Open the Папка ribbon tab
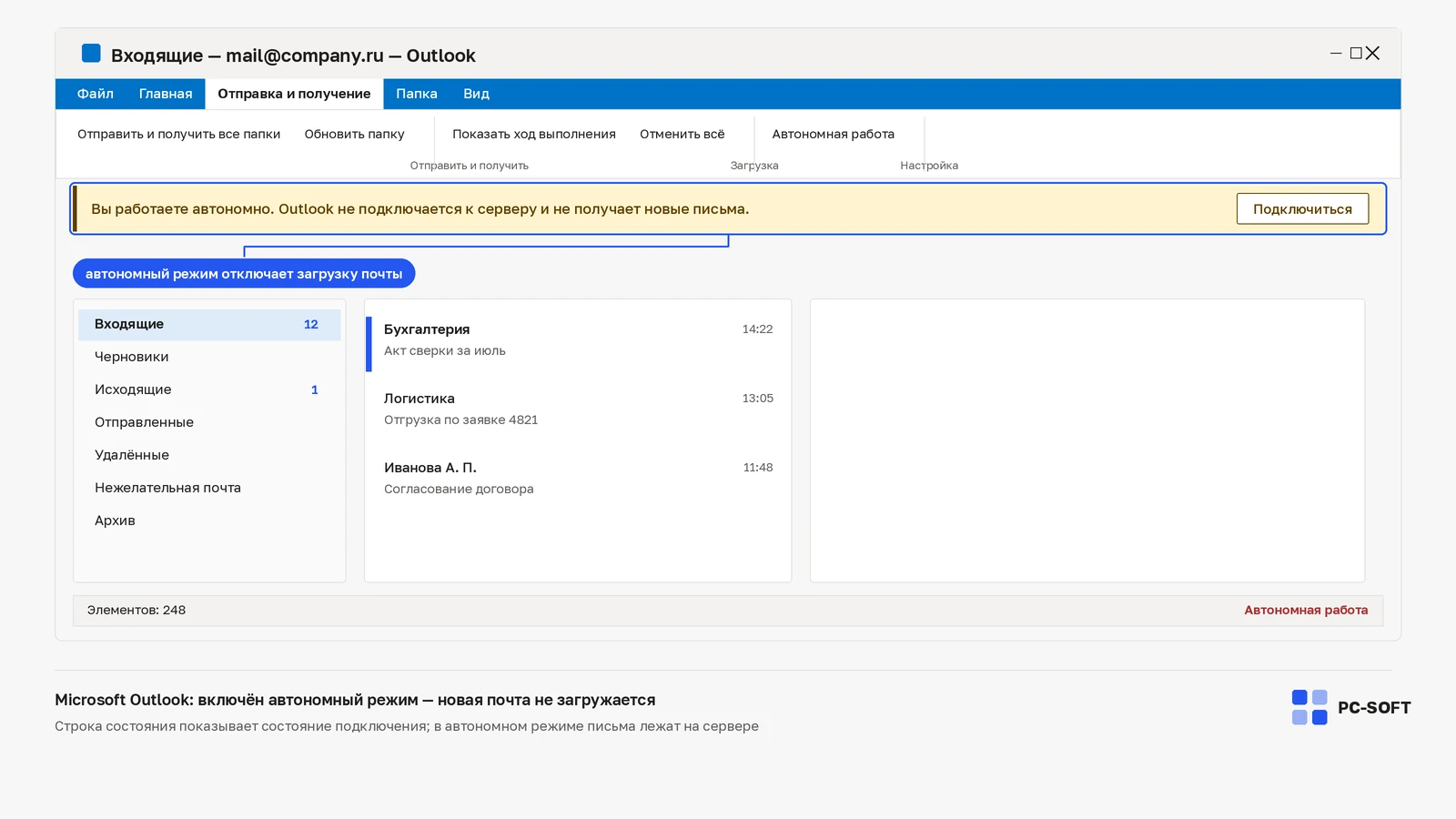The height and width of the screenshot is (819, 1456). pos(417,94)
